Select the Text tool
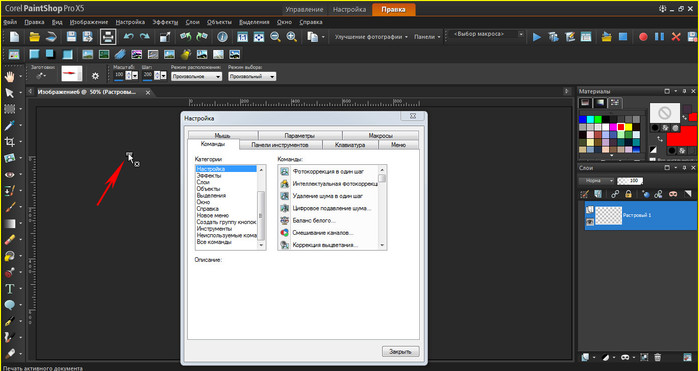 coord(9,289)
